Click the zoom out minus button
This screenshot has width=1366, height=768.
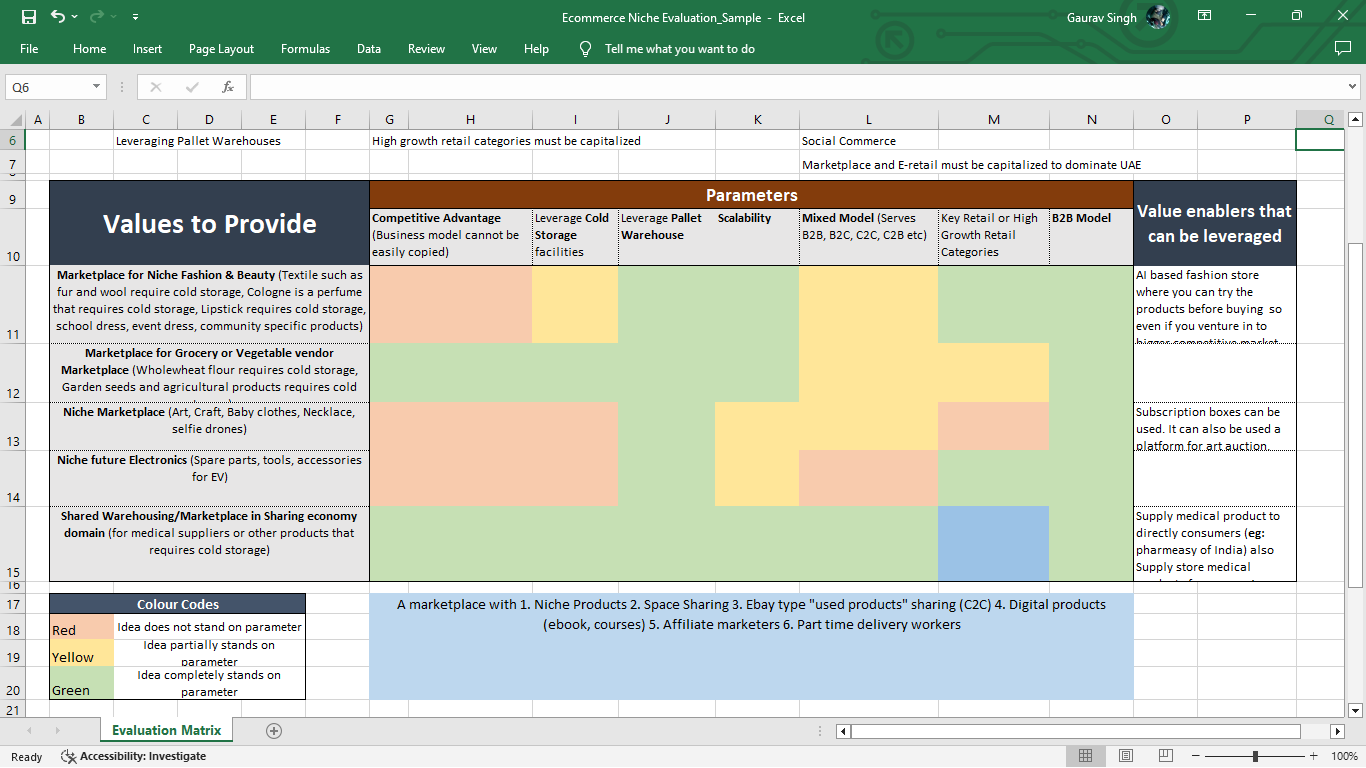[x=1193, y=756]
